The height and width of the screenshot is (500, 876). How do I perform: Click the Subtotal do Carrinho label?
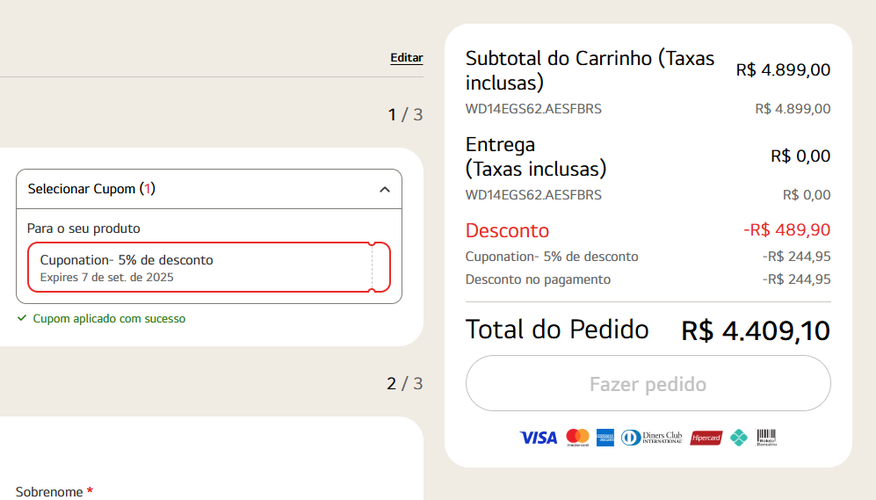click(x=590, y=70)
